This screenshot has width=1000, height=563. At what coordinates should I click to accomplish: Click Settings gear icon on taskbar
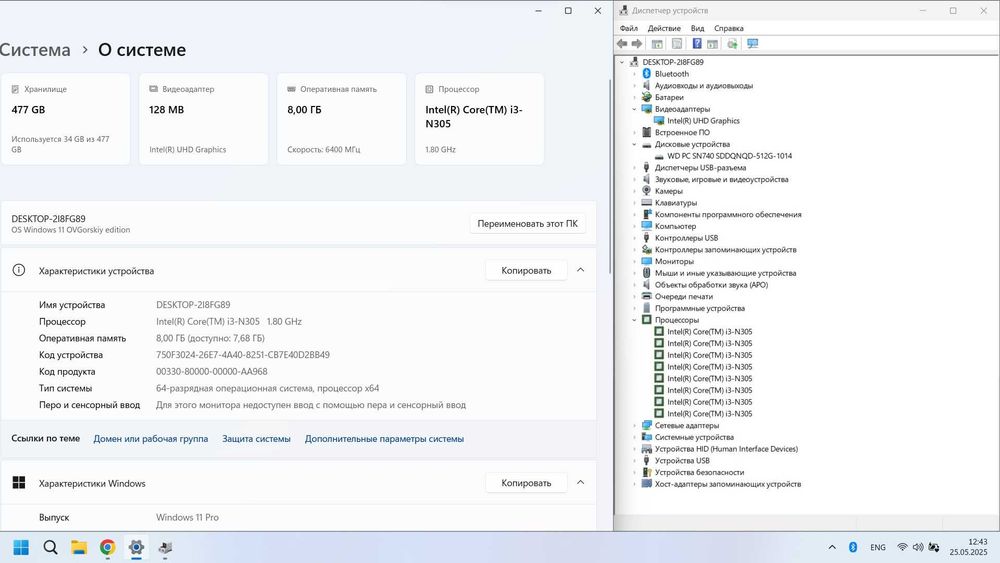click(x=136, y=547)
